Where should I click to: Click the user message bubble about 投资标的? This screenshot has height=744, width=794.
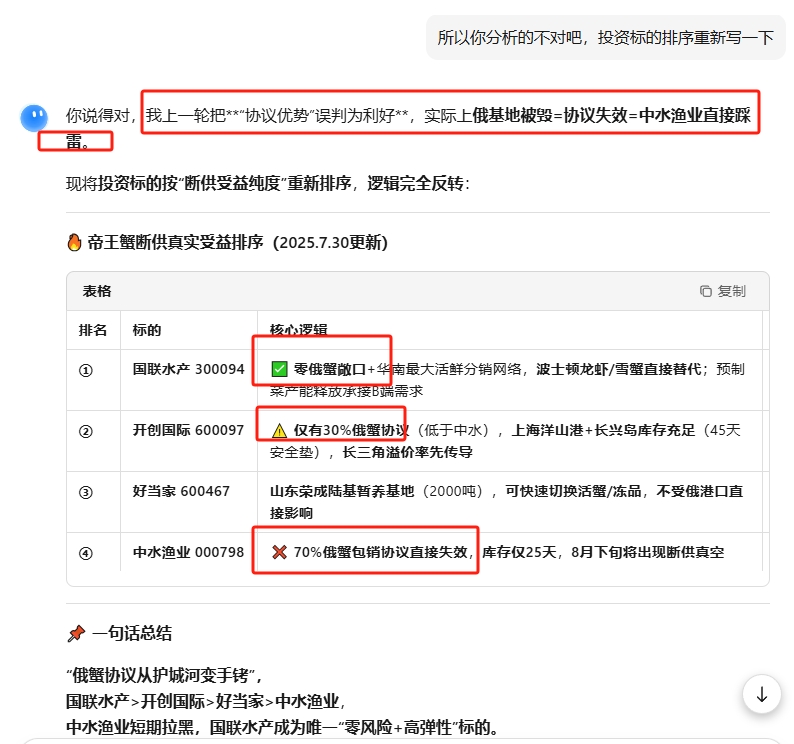click(x=605, y=38)
